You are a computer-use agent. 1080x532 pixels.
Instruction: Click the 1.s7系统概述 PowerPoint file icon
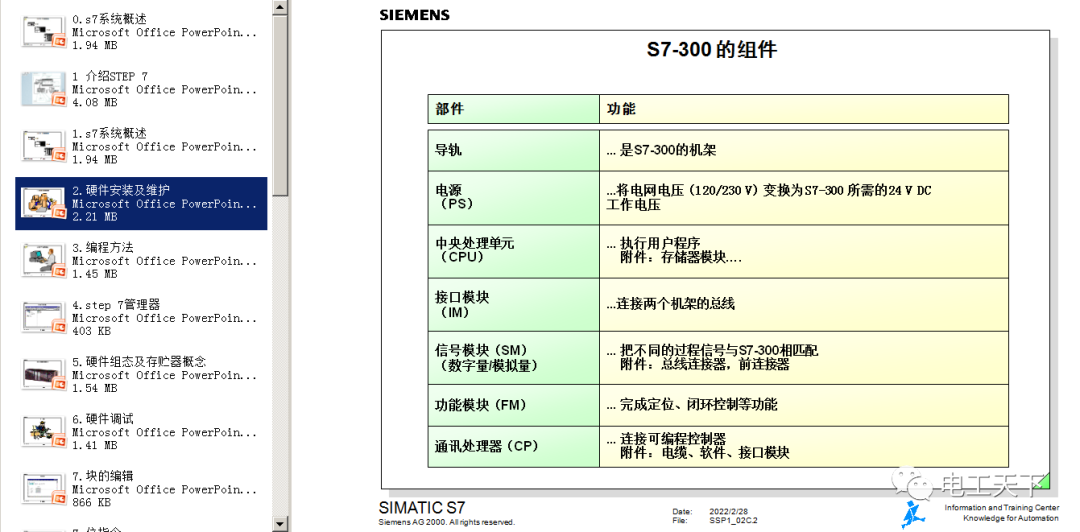tap(43, 147)
